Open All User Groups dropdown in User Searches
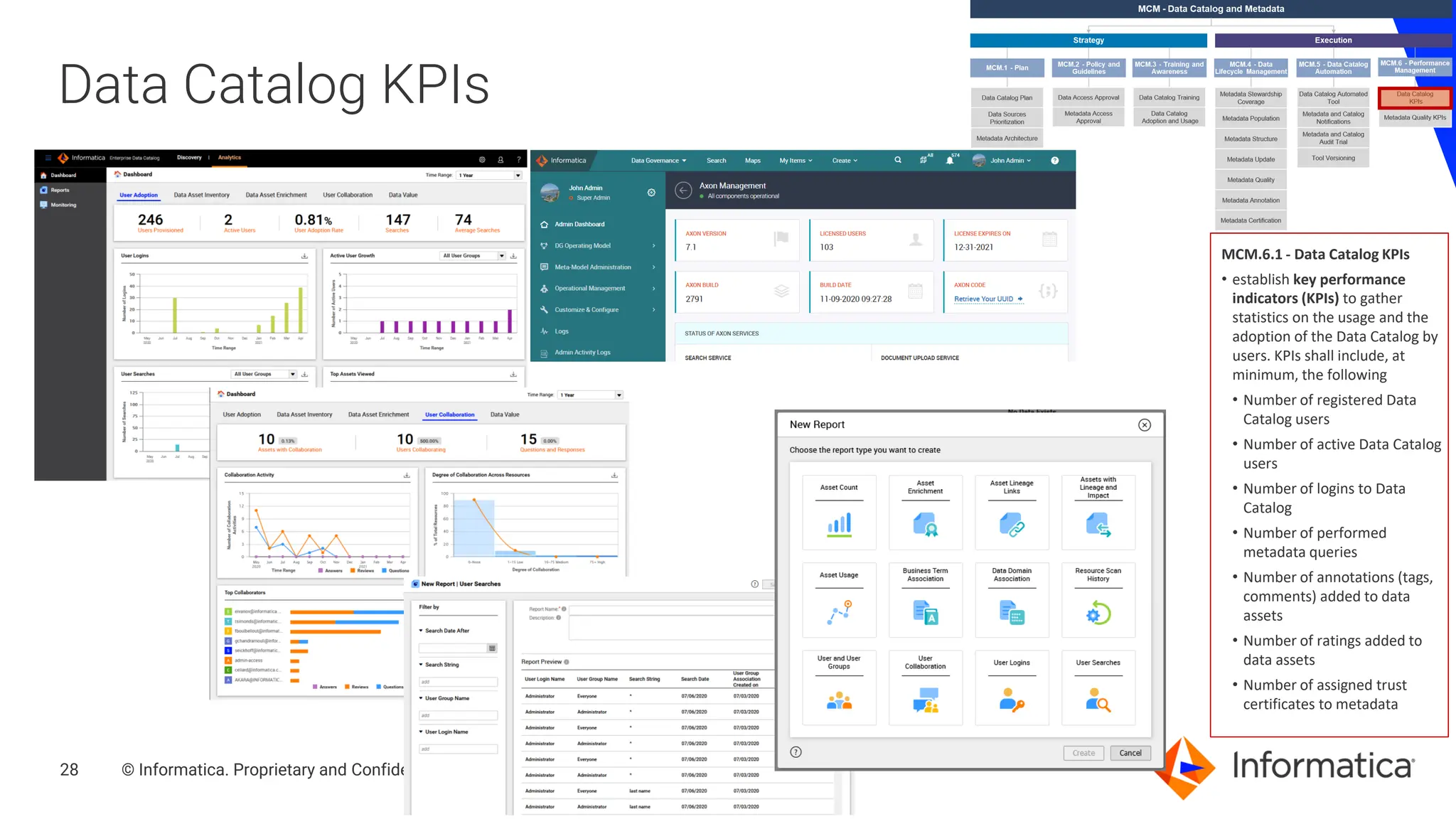 [x=264, y=374]
